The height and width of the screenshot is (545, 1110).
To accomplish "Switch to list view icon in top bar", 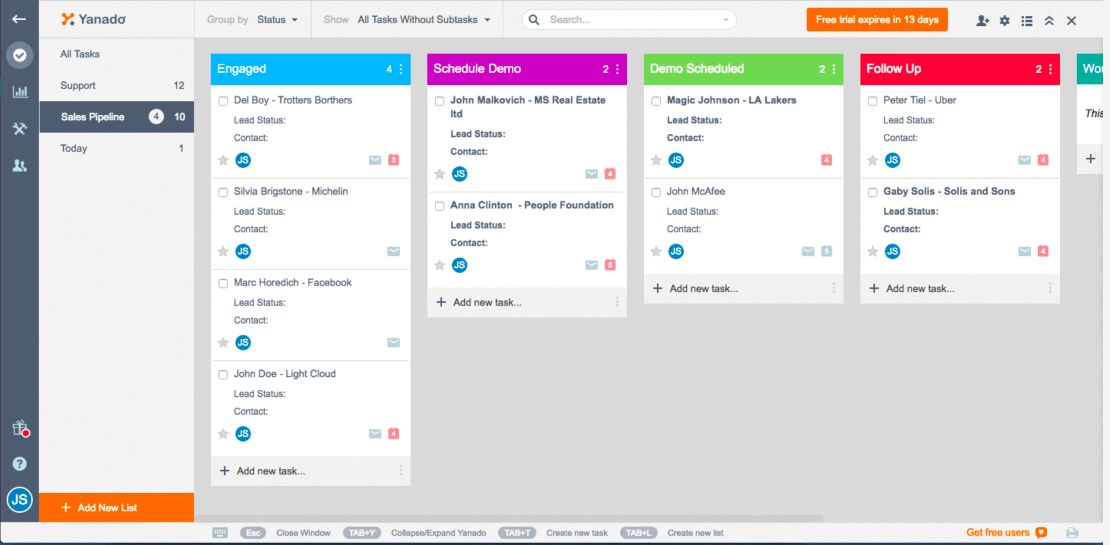I will point(1026,21).
